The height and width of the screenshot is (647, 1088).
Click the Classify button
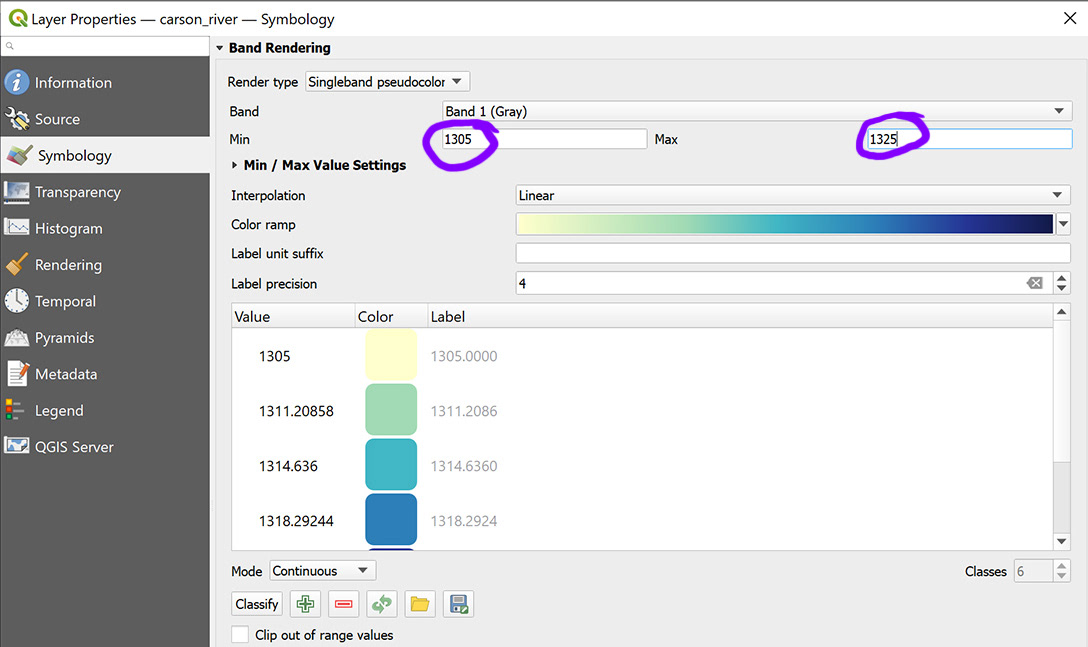257,604
